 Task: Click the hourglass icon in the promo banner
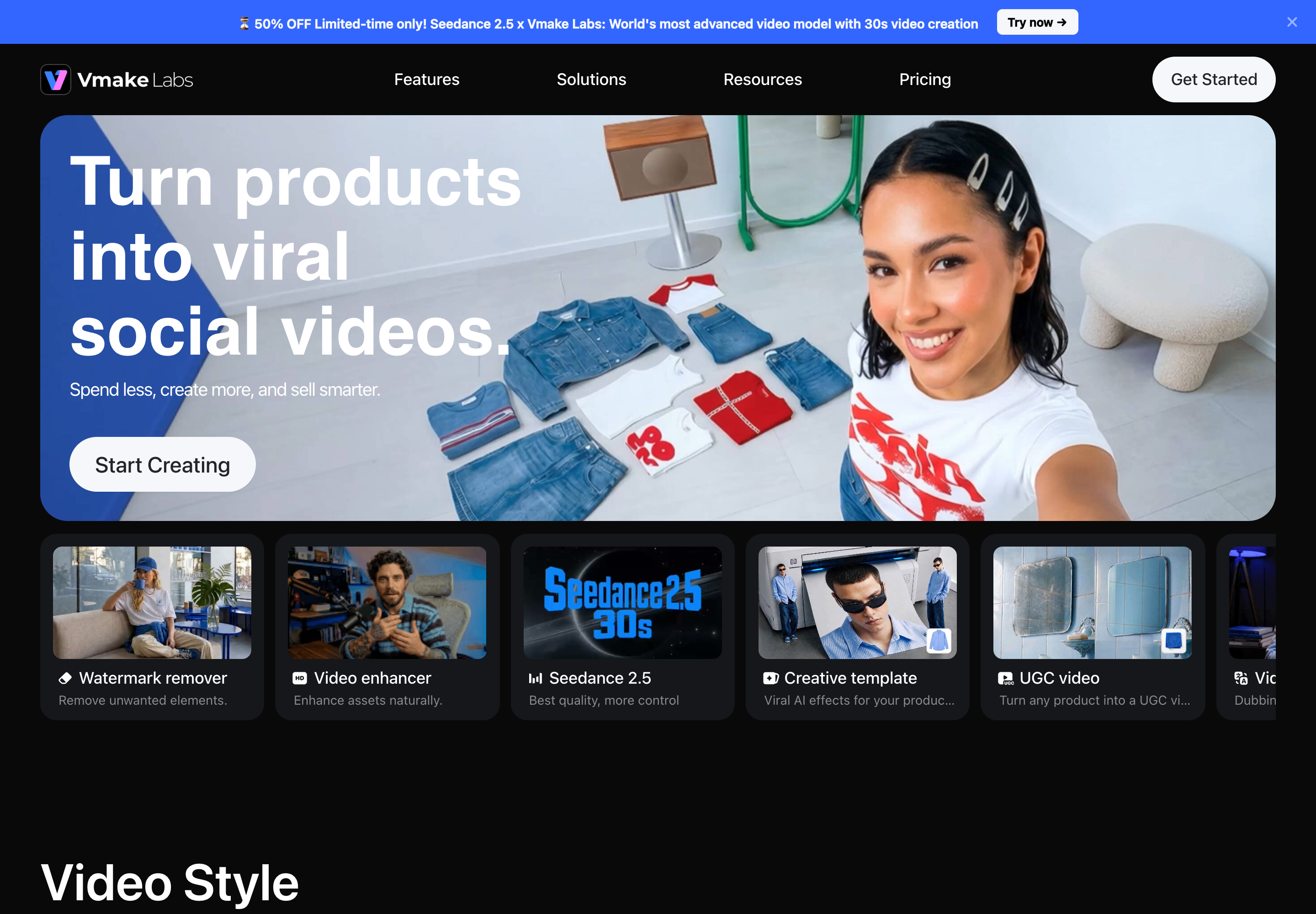coord(244,23)
